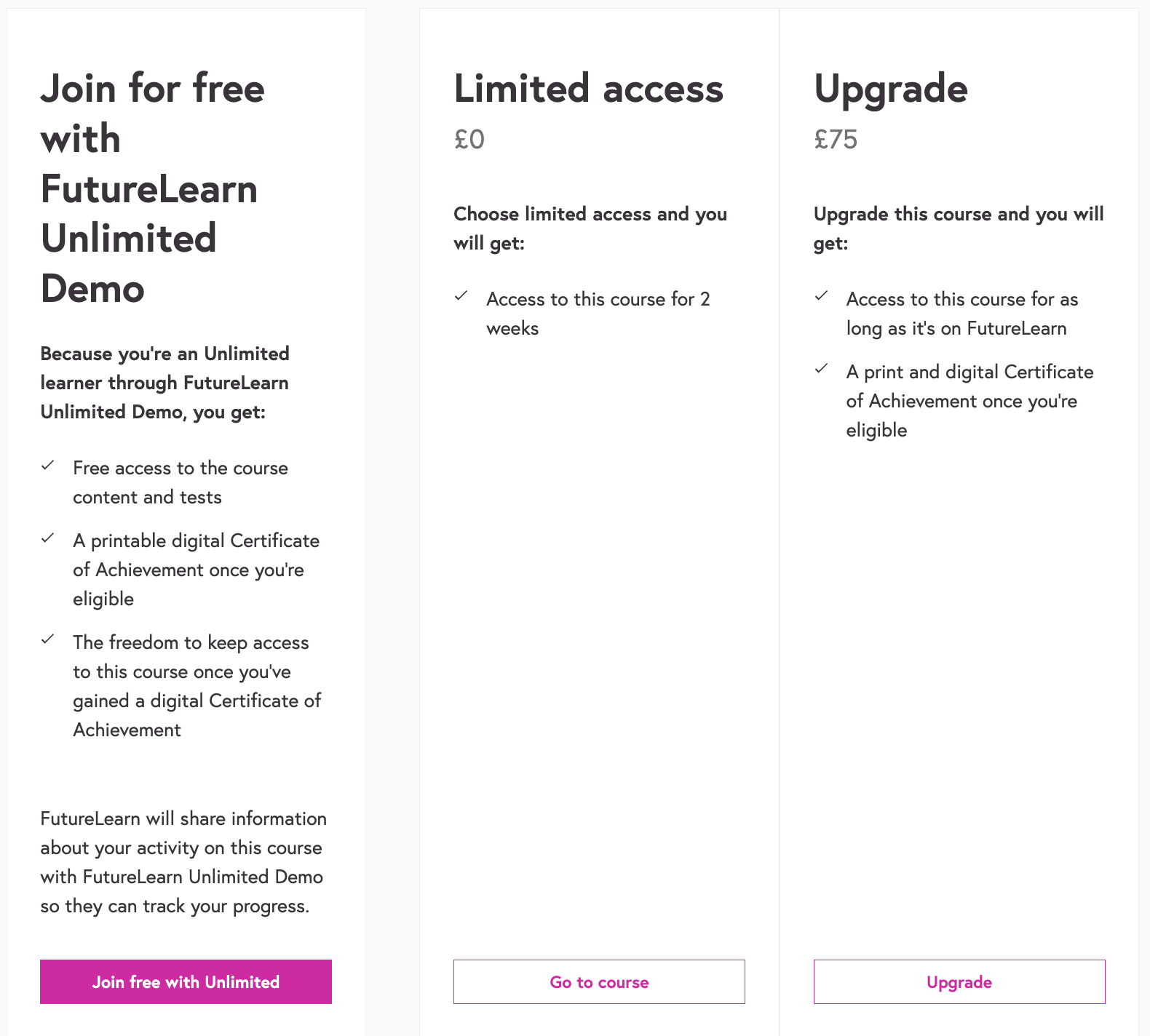Select the 'Upgrade' plan heading
The image size is (1150, 1036).
(x=891, y=89)
